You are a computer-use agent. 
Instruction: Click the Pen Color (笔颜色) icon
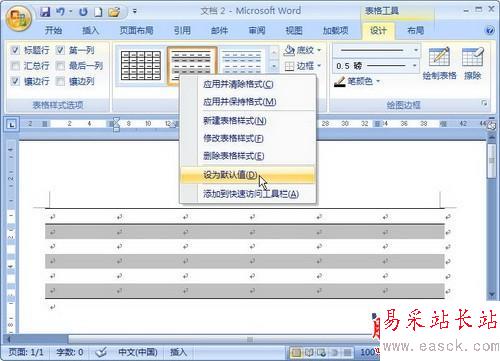point(340,81)
